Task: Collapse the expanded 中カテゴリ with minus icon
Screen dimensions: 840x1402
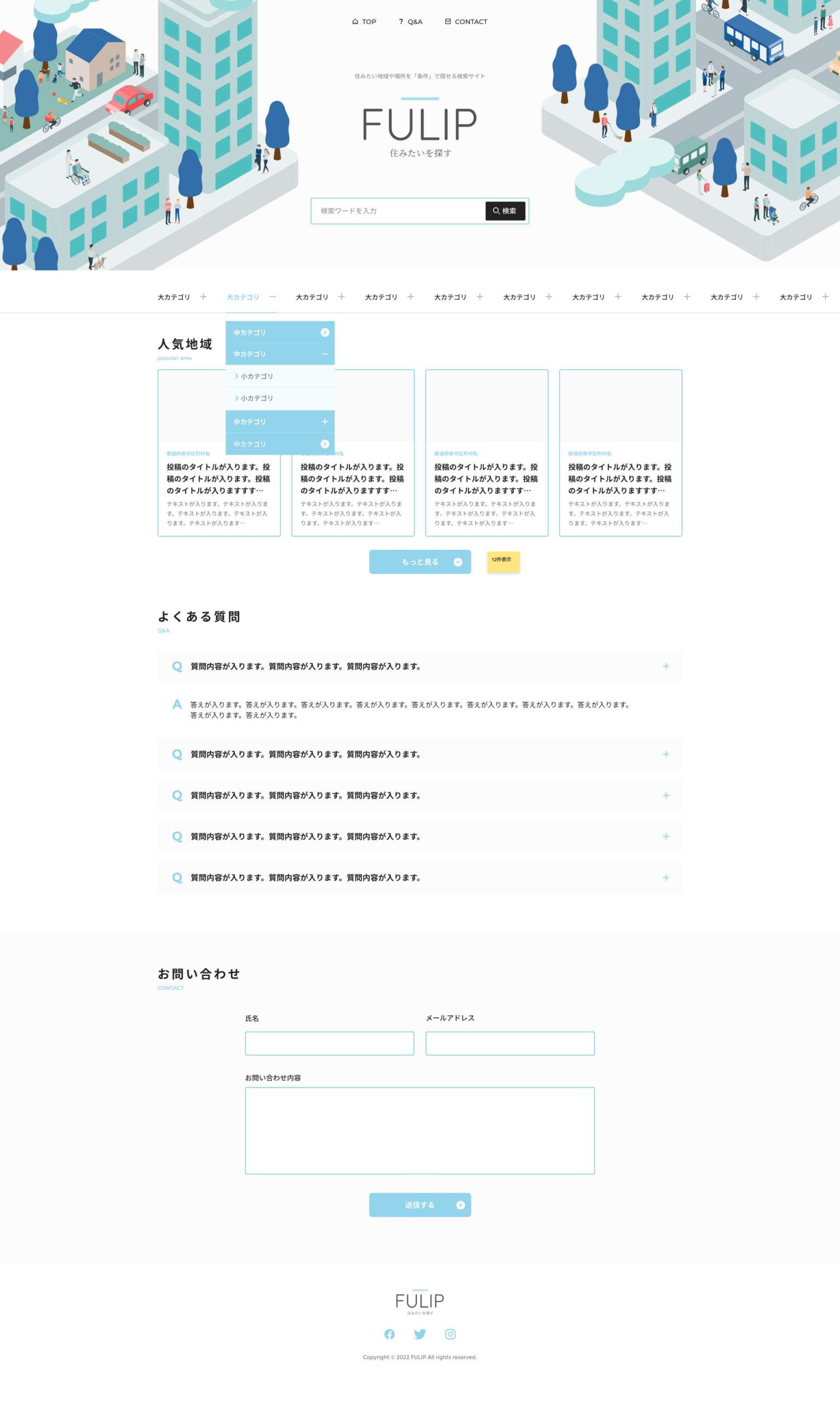Action: click(324, 354)
